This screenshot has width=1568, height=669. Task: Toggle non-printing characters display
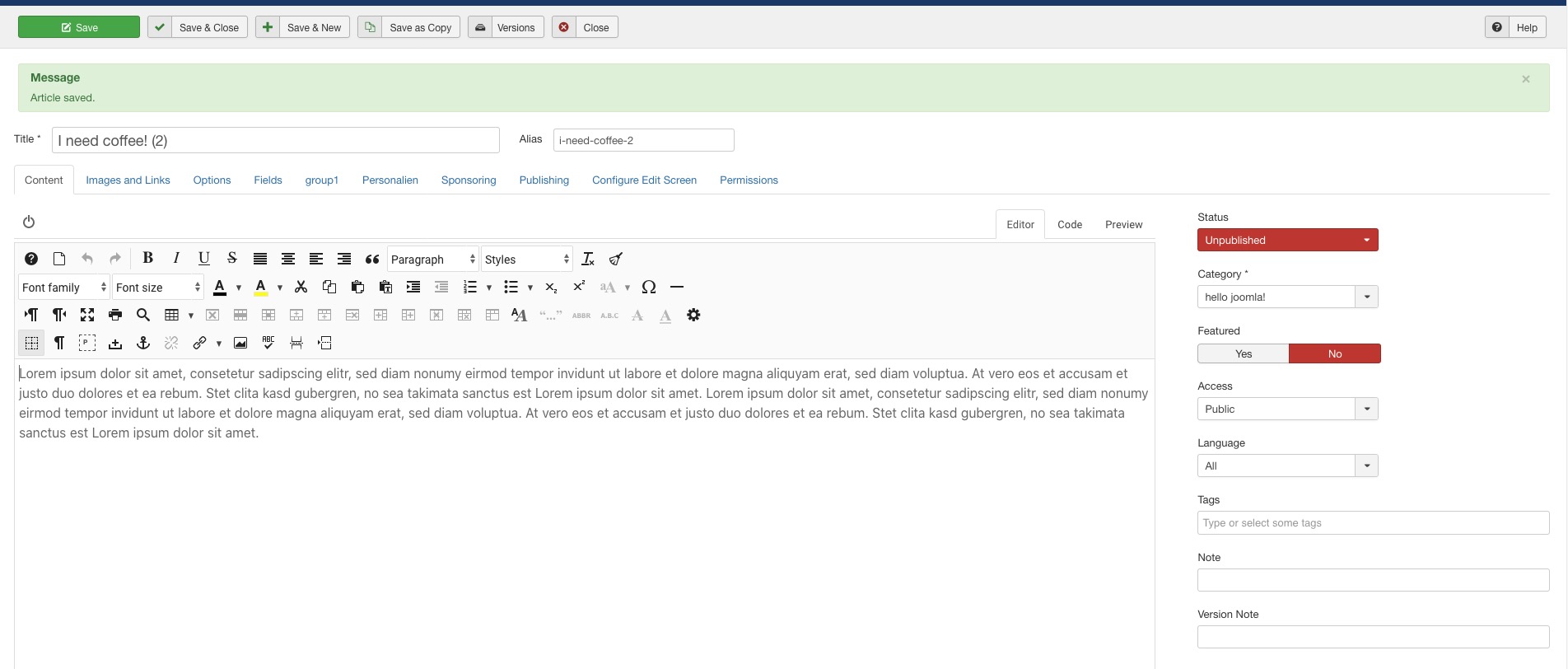click(59, 343)
